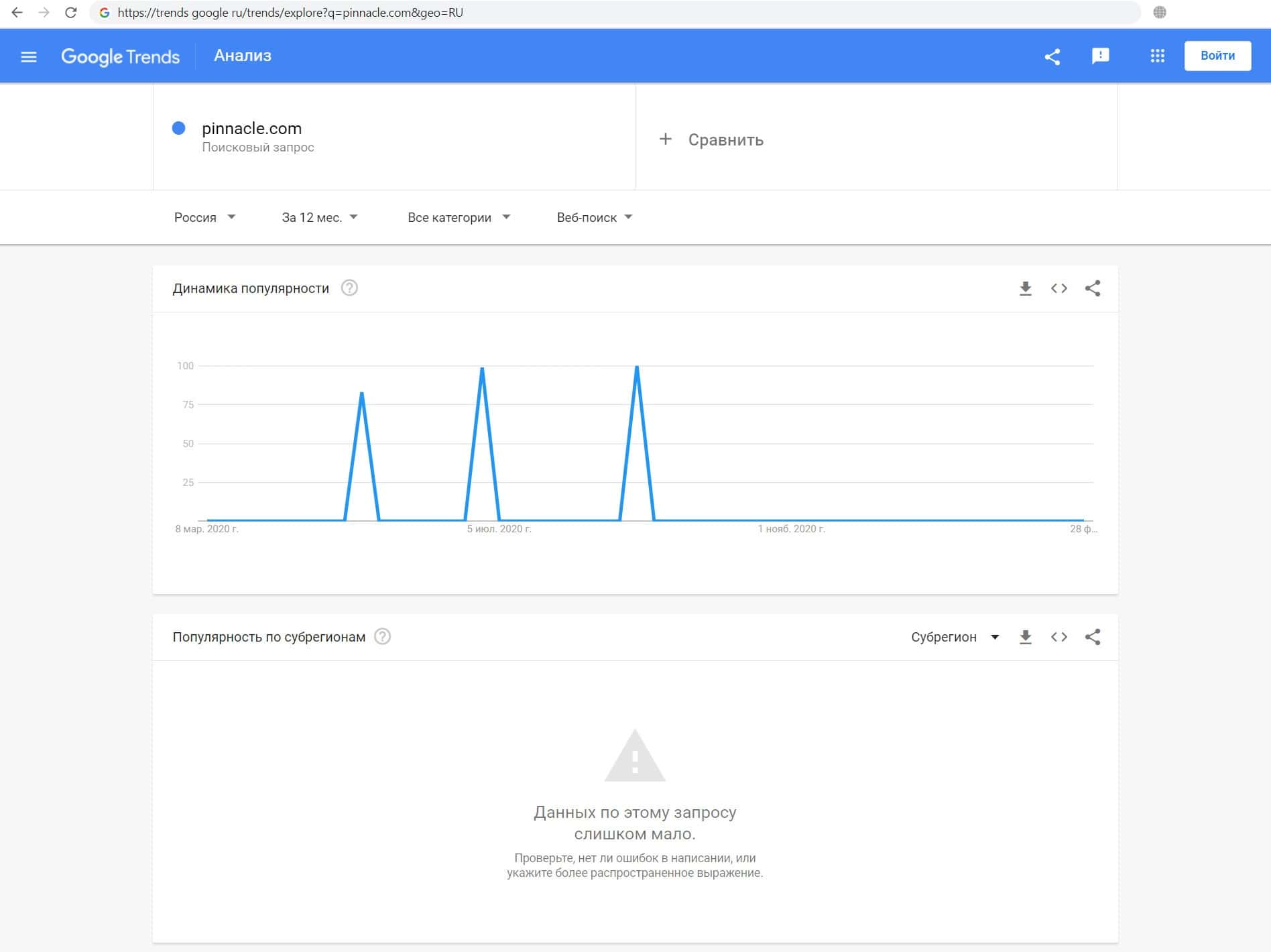Click help icon next to Популярность по субрегионам
Screen dimensions: 1271x952
(382, 637)
